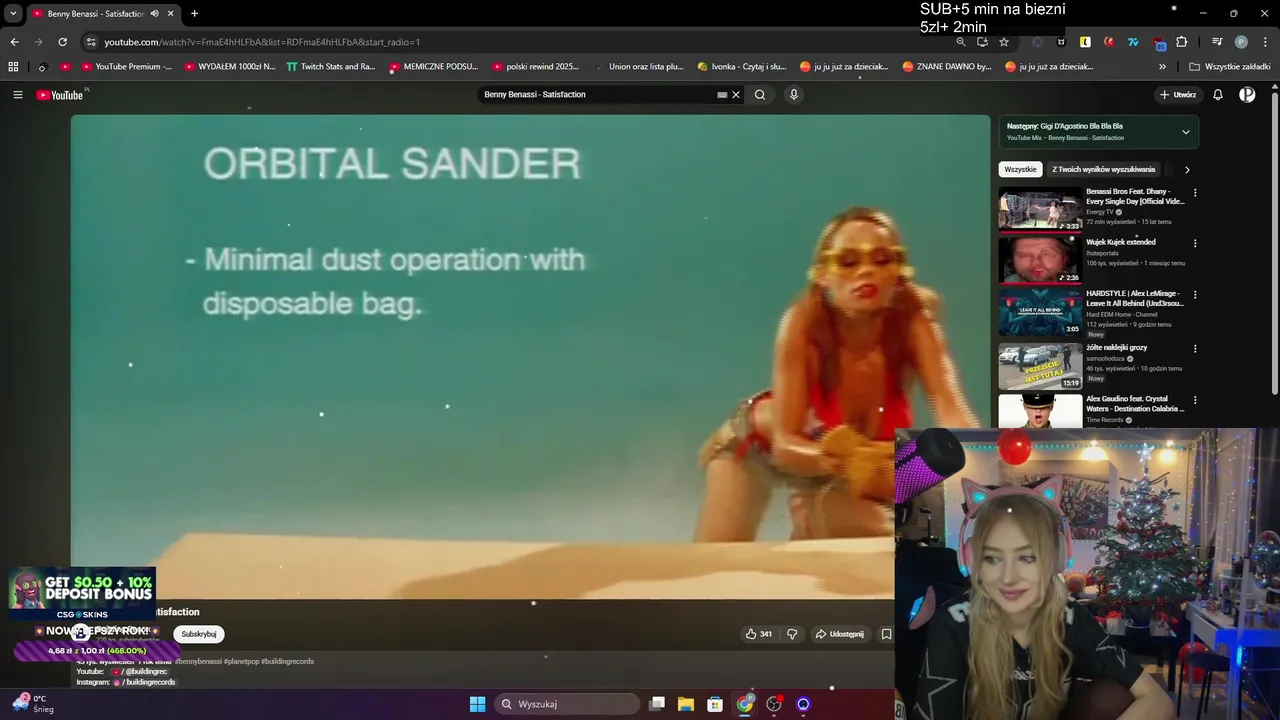This screenshot has height=720, width=1280.
Task: Go back with the browser back arrow
Action: coord(14,42)
